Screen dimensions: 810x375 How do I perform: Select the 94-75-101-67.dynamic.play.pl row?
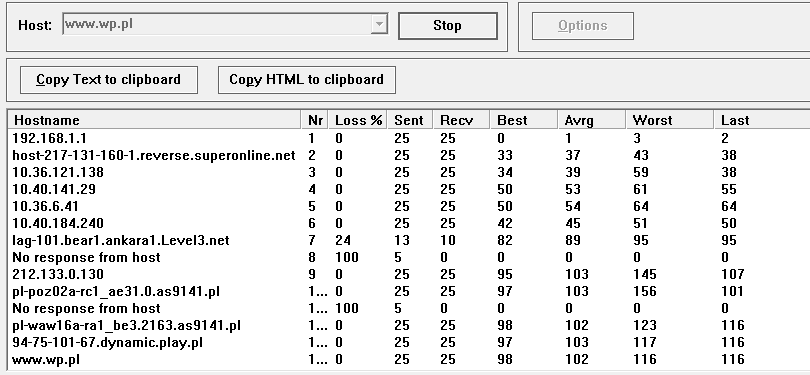pyautogui.click(x=409, y=342)
